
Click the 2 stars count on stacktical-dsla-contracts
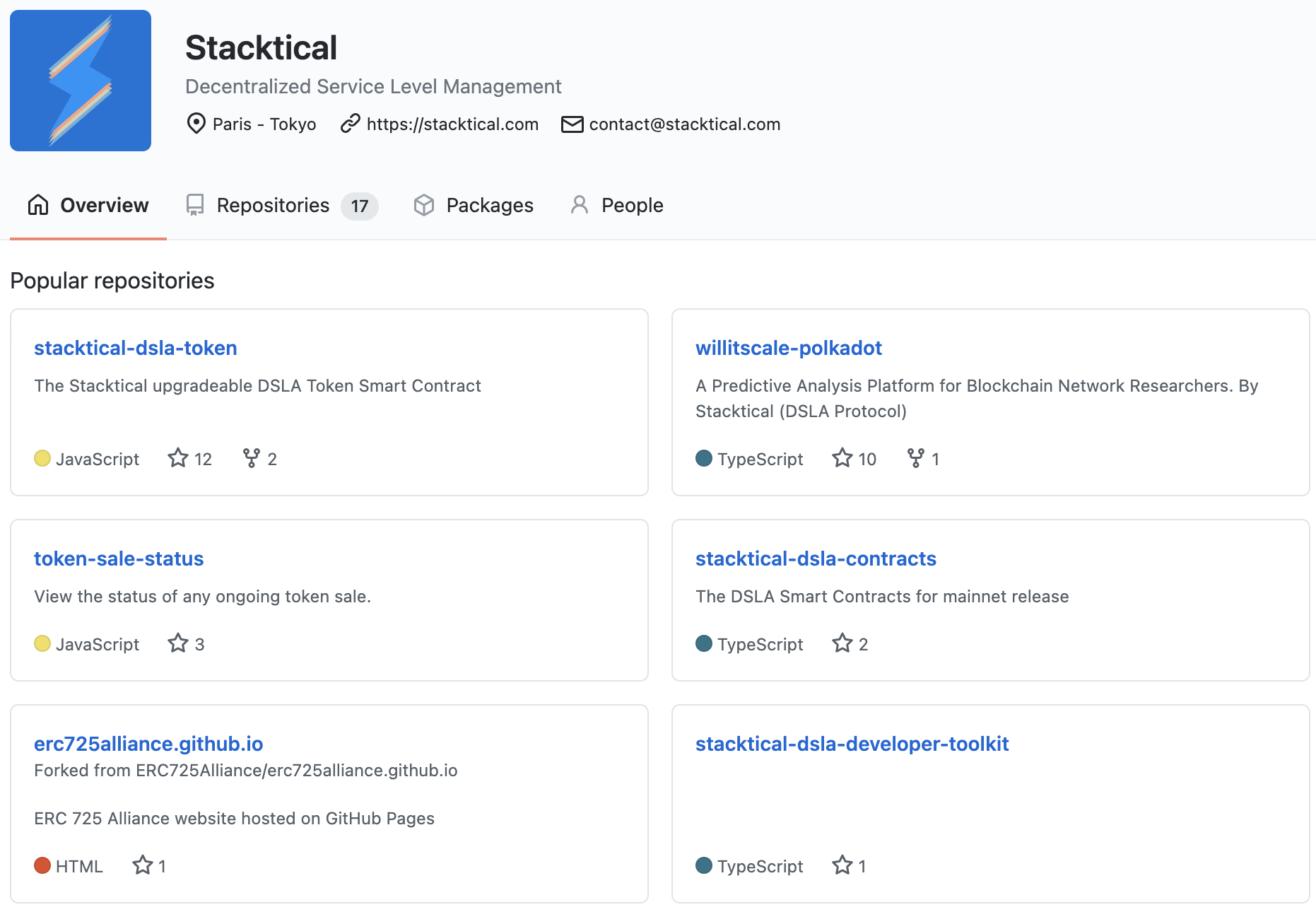[864, 645]
